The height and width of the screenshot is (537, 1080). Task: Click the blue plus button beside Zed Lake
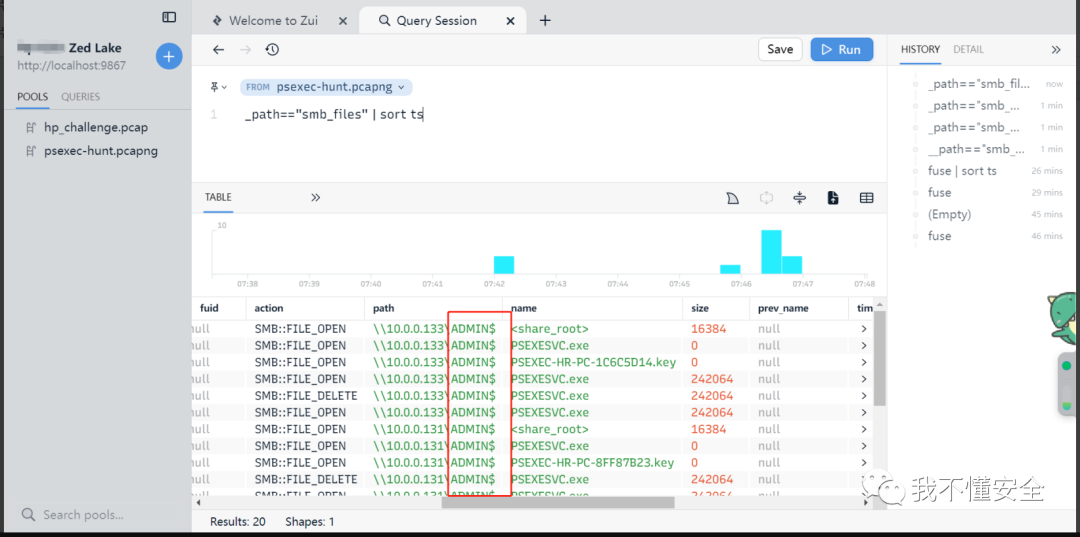click(x=169, y=56)
